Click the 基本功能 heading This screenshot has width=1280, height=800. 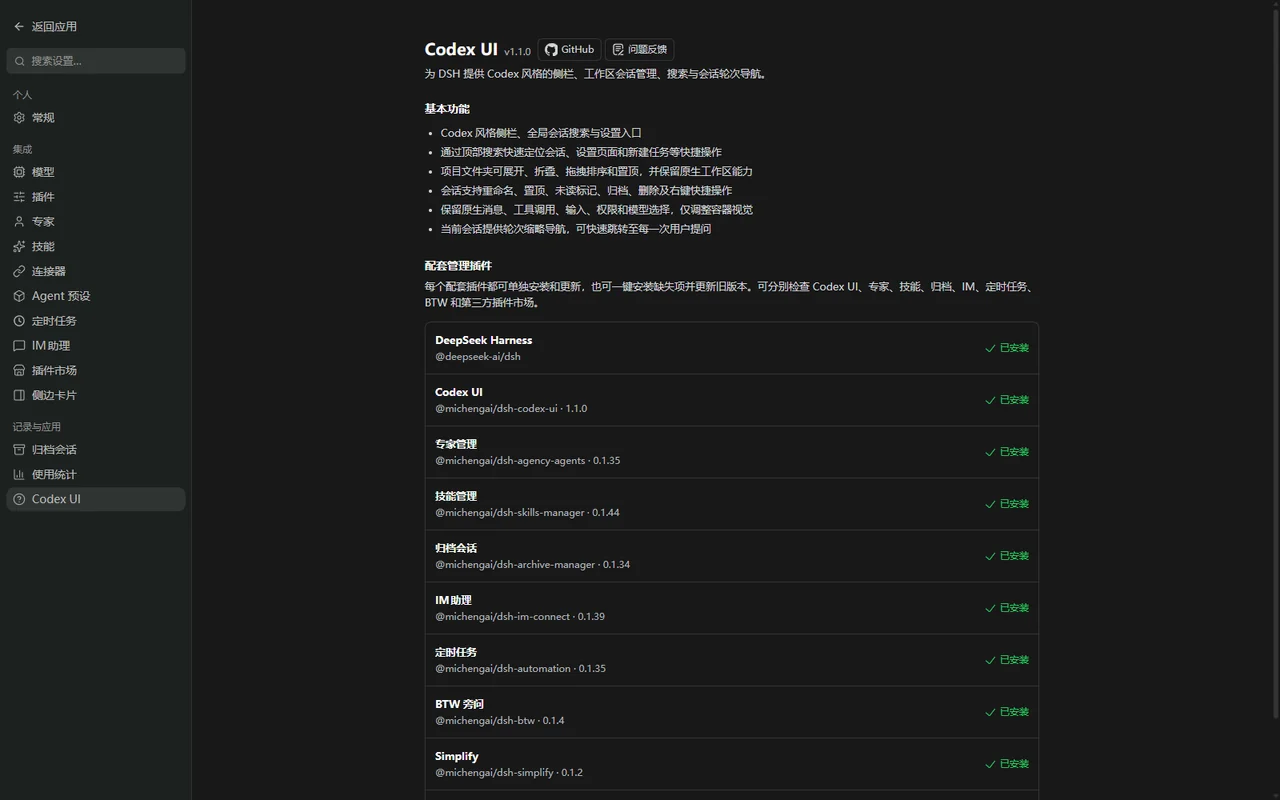pos(447,109)
